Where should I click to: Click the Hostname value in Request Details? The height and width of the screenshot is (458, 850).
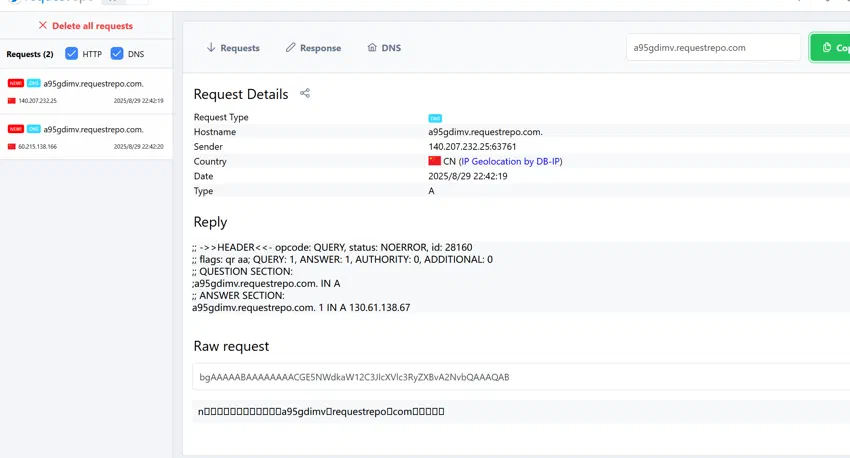(x=485, y=132)
